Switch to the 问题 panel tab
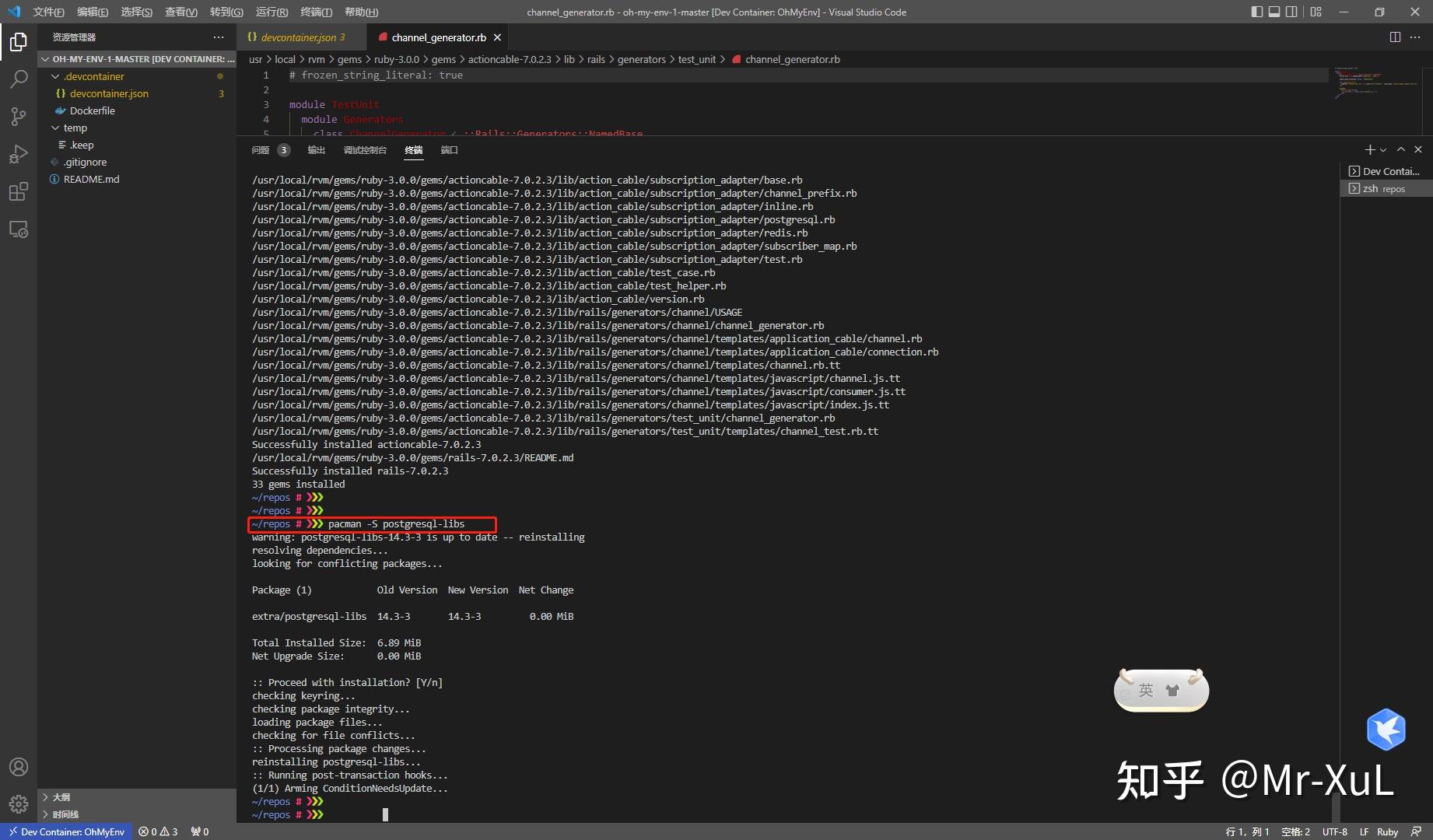 pyautogui.click(x=270, y=150)
